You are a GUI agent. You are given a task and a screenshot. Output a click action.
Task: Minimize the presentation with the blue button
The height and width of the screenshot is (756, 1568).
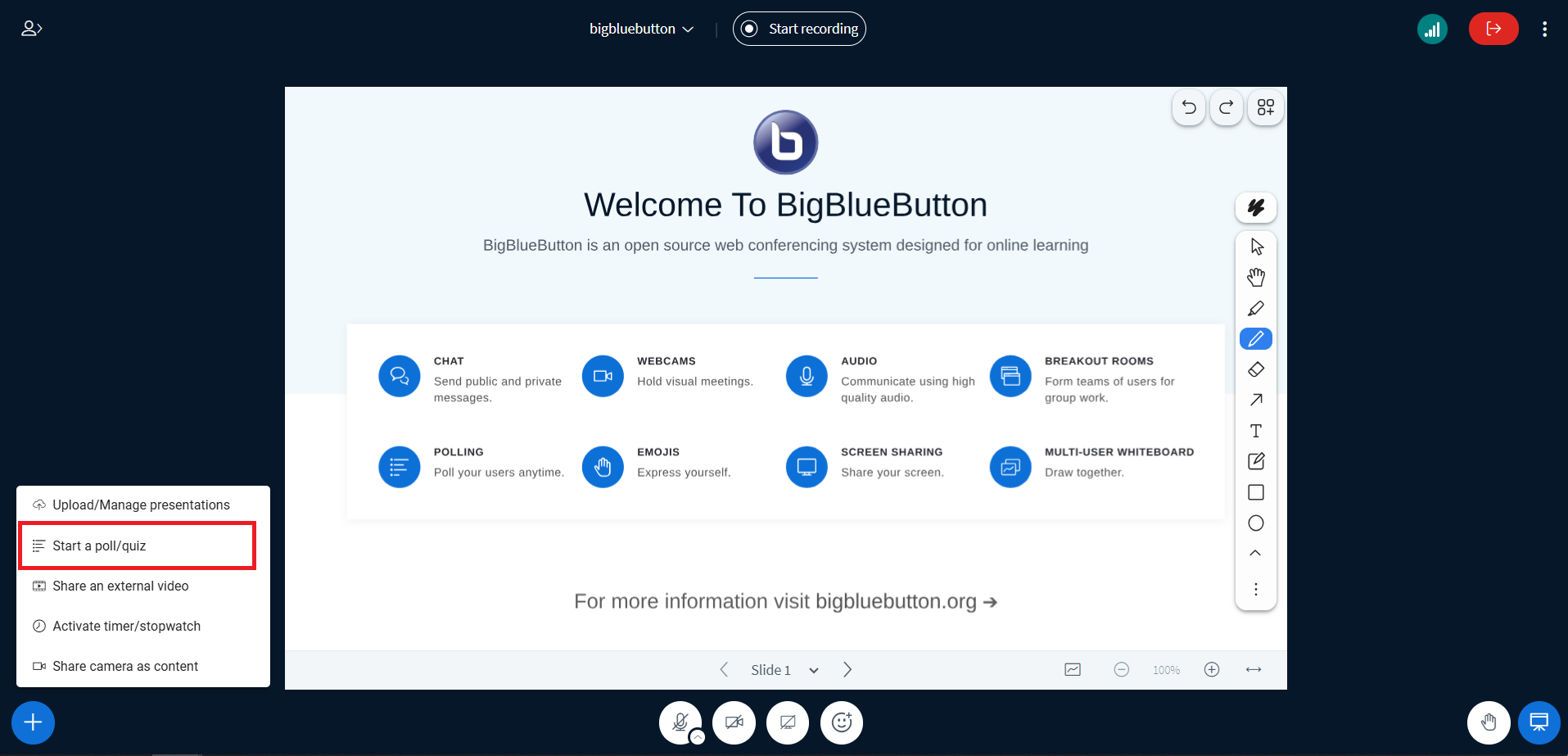pos(1539,722)
